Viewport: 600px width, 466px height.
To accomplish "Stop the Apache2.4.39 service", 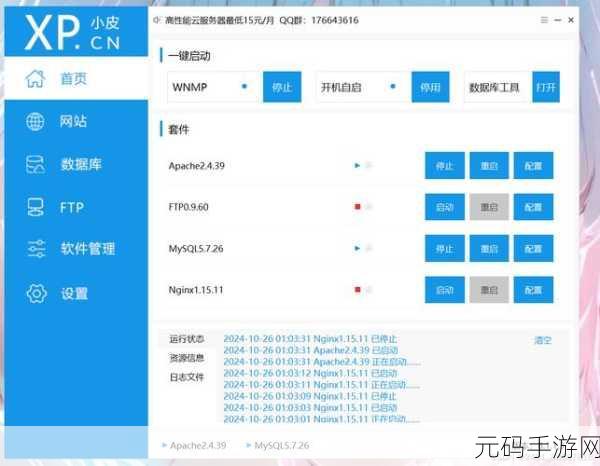I will (x=445, y=166).
